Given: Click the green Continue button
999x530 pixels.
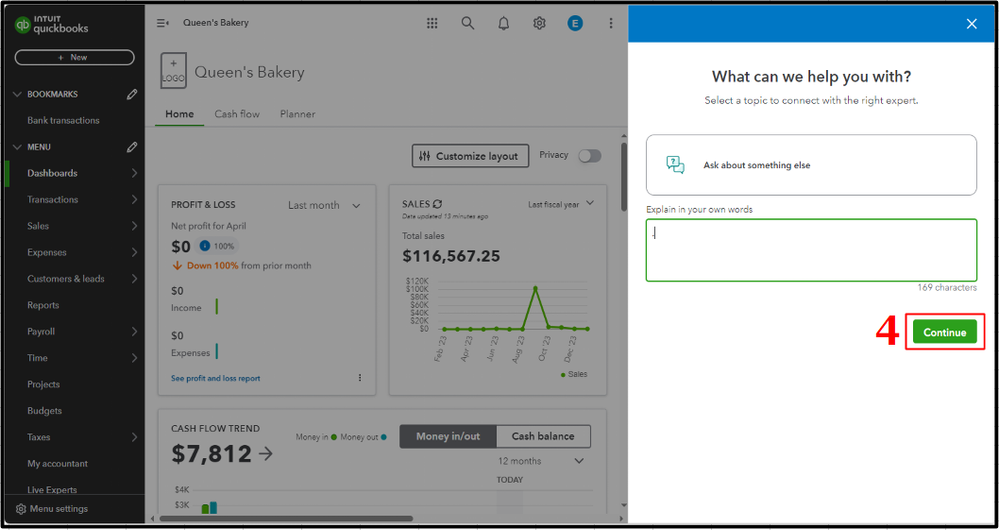Looking at the screenshot, I should (x=944, y=332).
